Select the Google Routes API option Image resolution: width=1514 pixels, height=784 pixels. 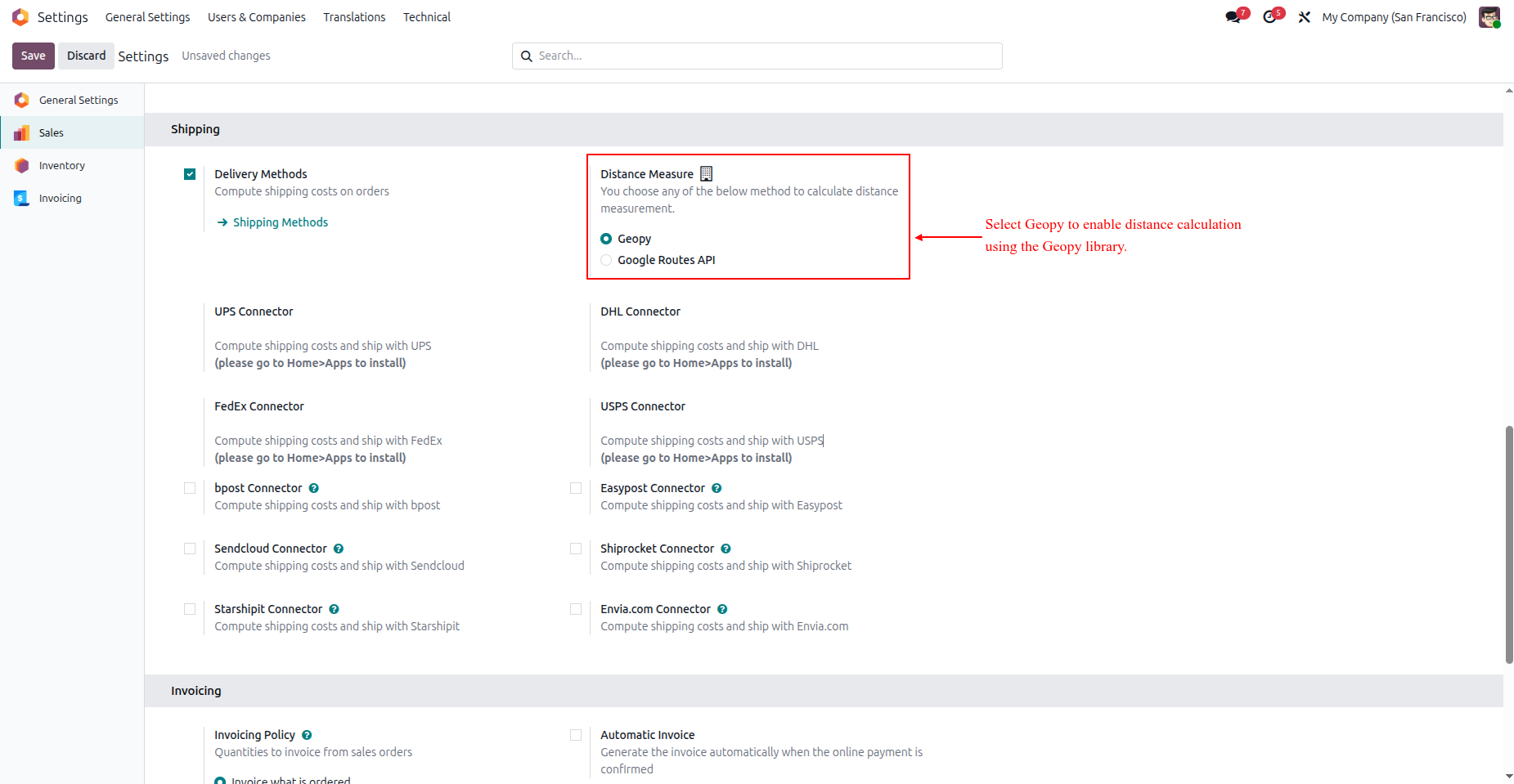[606, 260]
